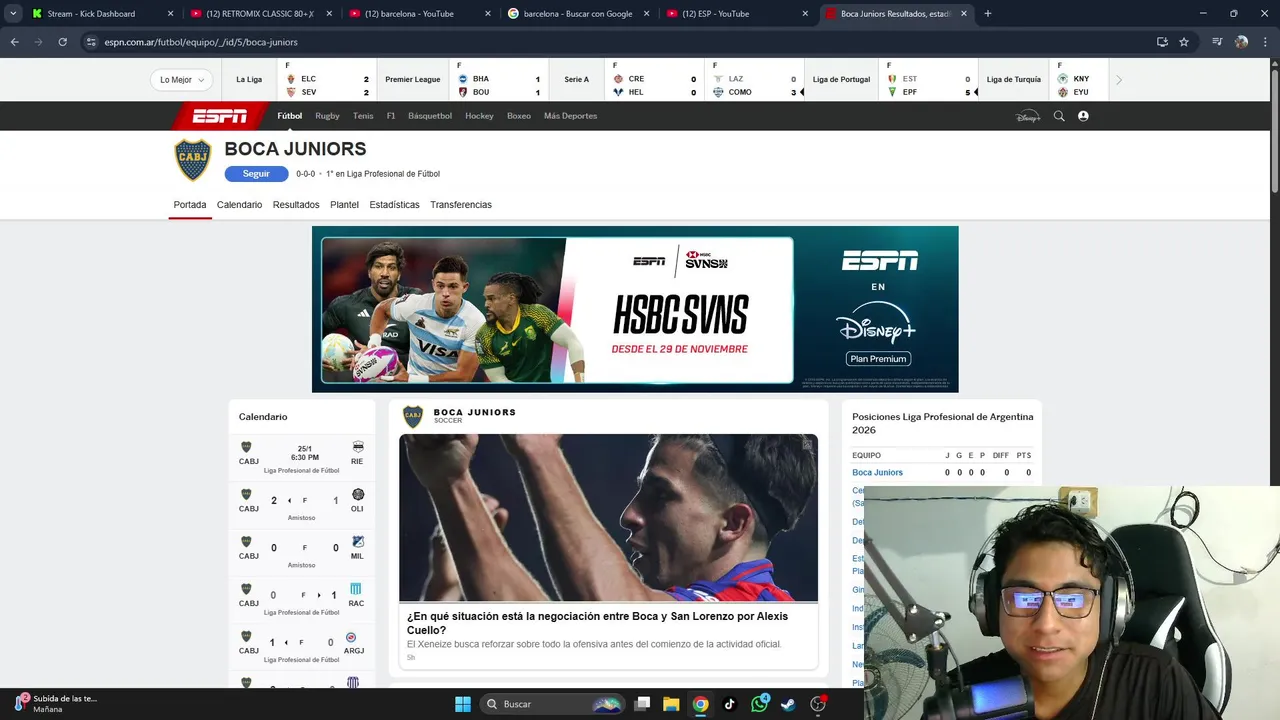Click the Boca Juniors link in the standings table

point(877,472)
